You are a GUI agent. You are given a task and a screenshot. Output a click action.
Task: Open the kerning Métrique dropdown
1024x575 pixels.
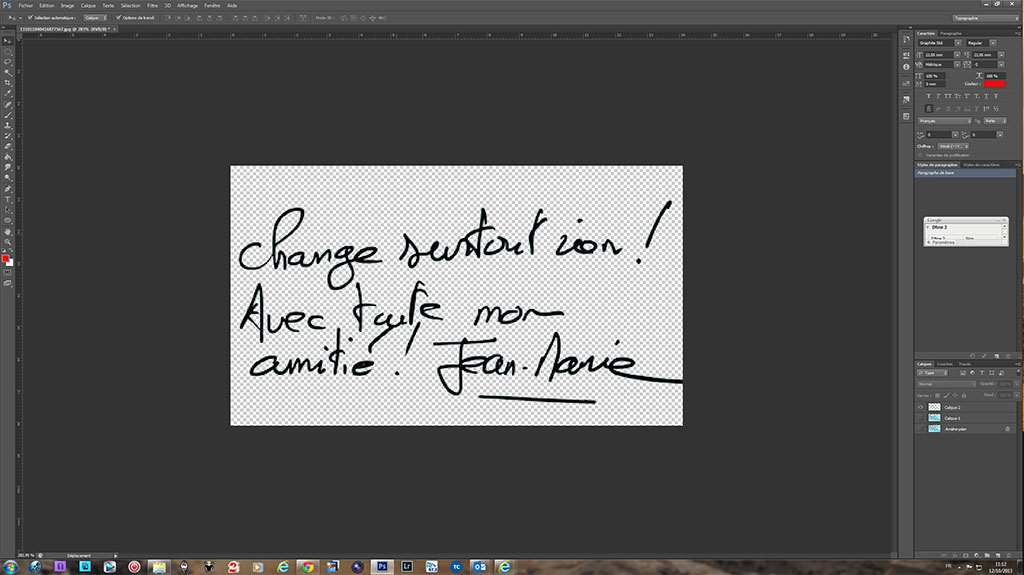(957, 65)
